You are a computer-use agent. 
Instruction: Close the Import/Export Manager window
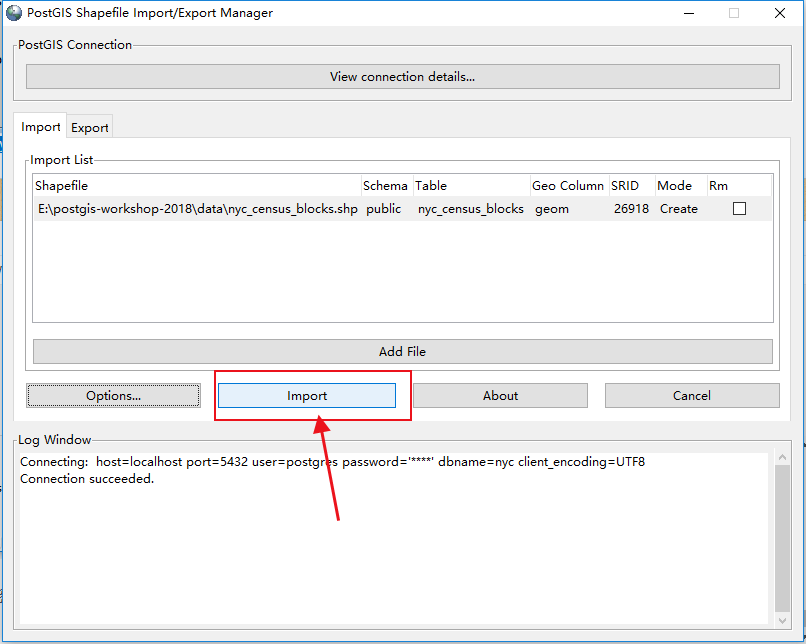click(780, 13)
